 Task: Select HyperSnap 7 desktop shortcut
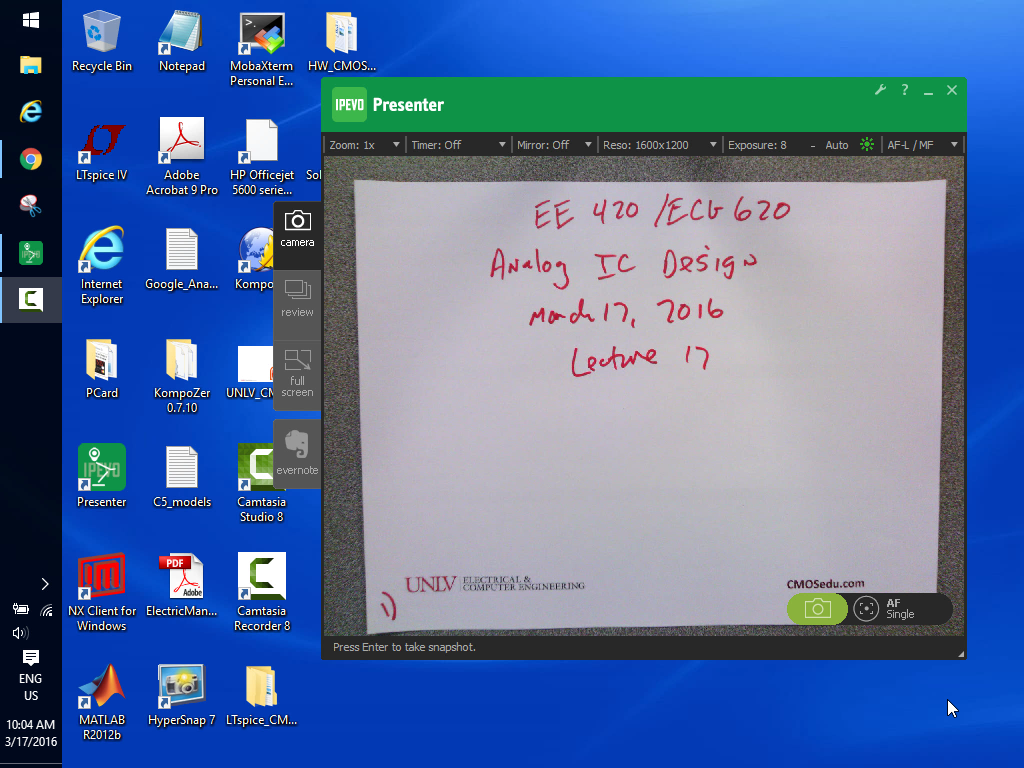[x=182, y=696]
